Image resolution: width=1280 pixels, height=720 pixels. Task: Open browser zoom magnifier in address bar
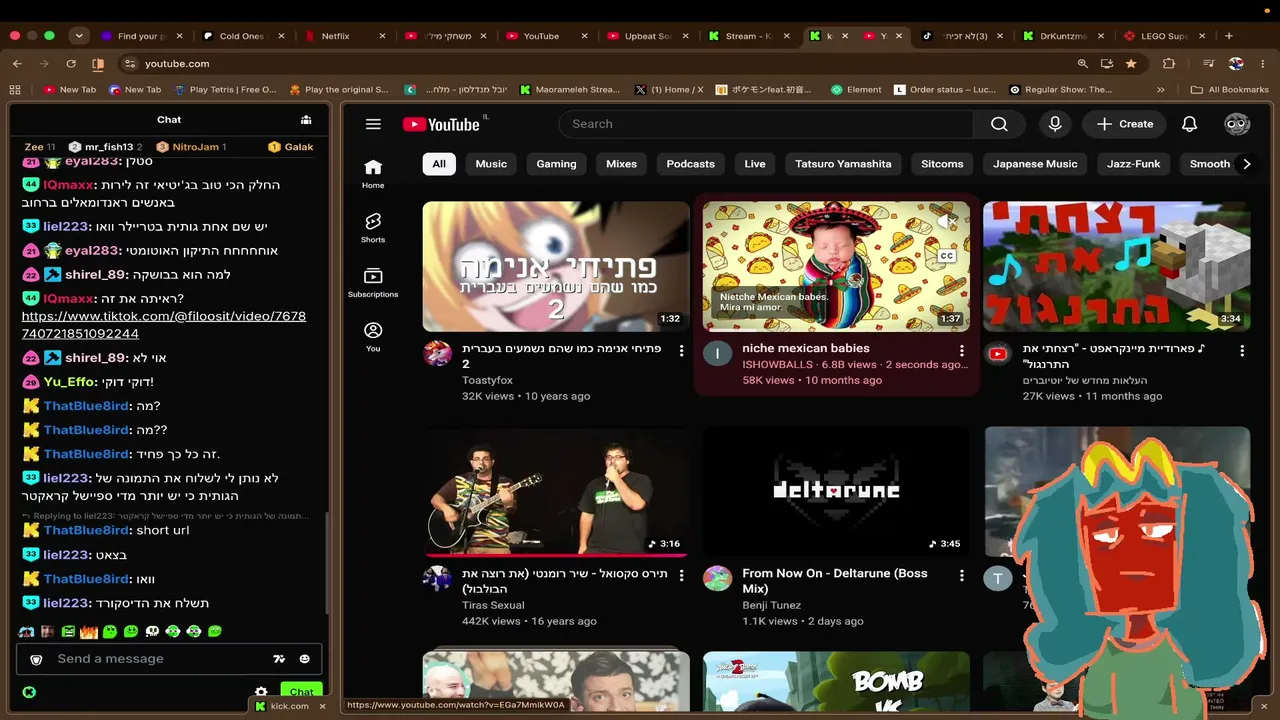click(1082, 63)
